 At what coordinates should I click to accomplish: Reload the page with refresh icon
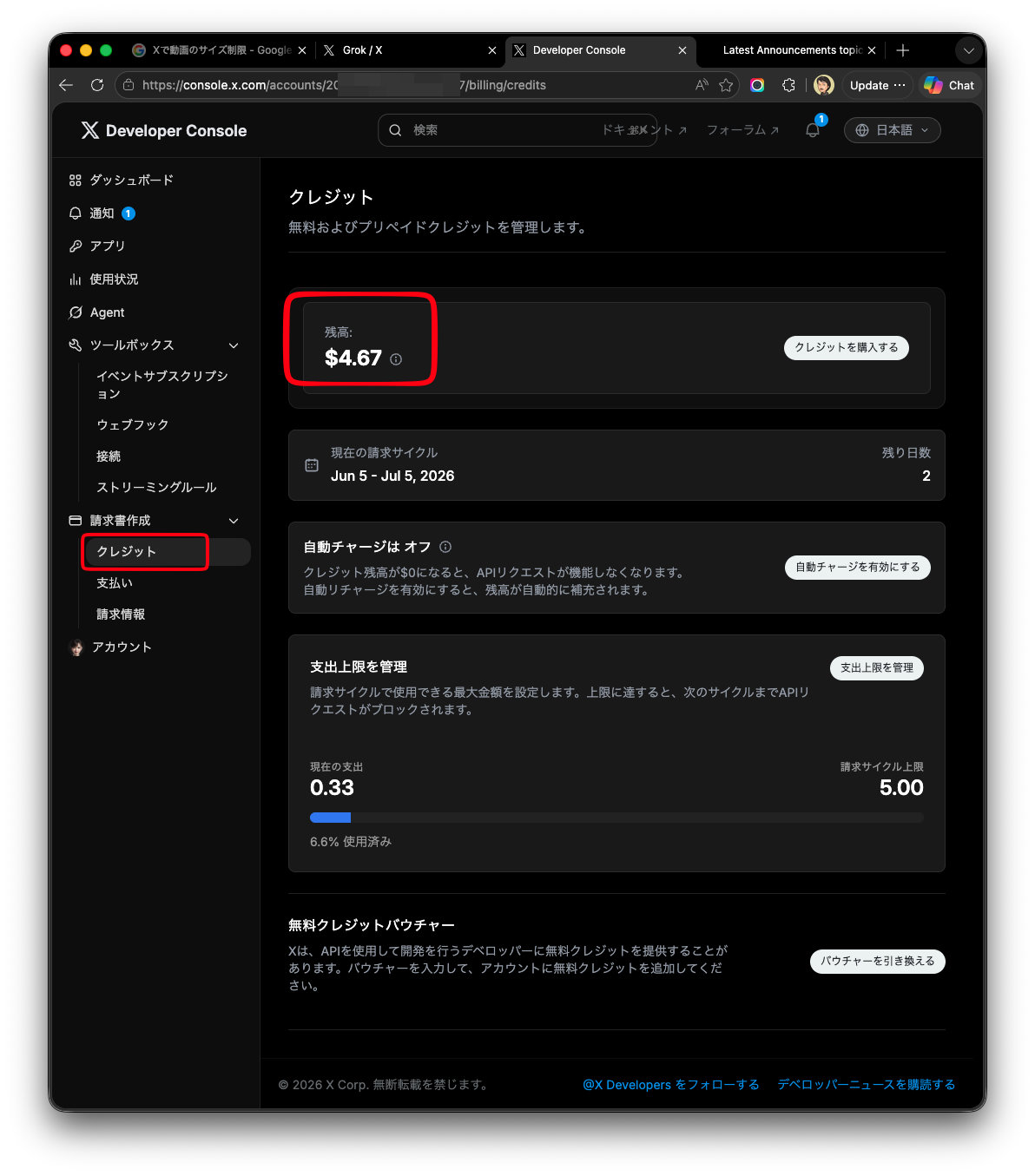(x=97, y=85)
